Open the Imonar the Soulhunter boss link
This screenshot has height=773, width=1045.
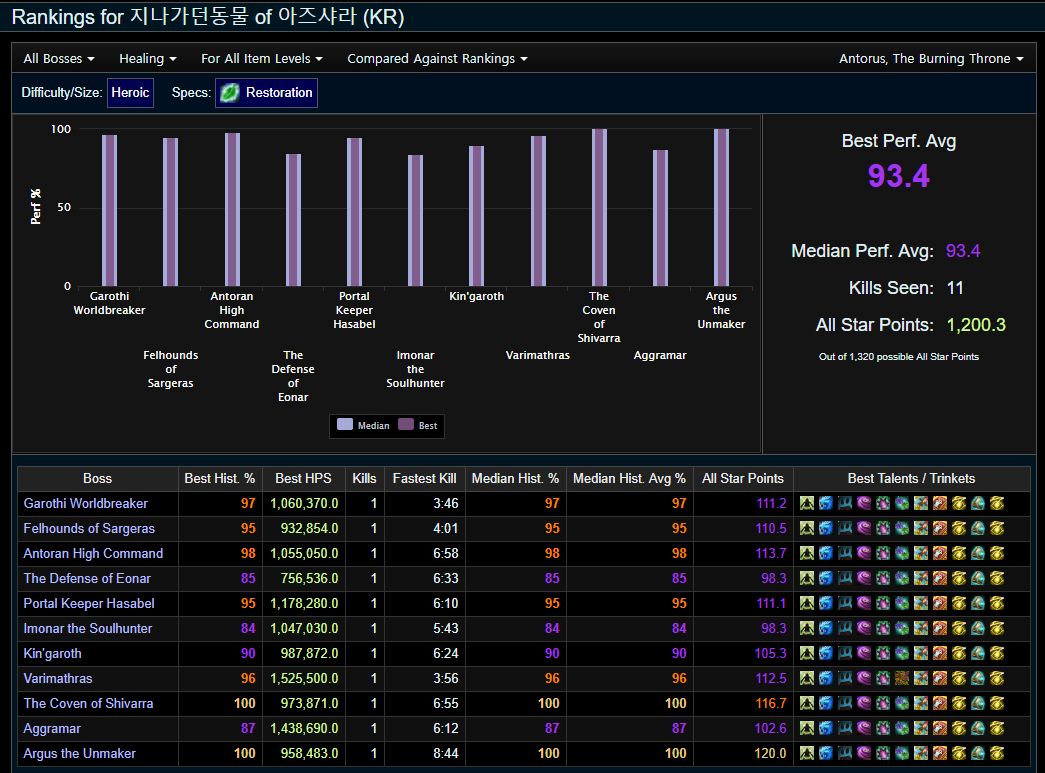click(x=87, y=628)
